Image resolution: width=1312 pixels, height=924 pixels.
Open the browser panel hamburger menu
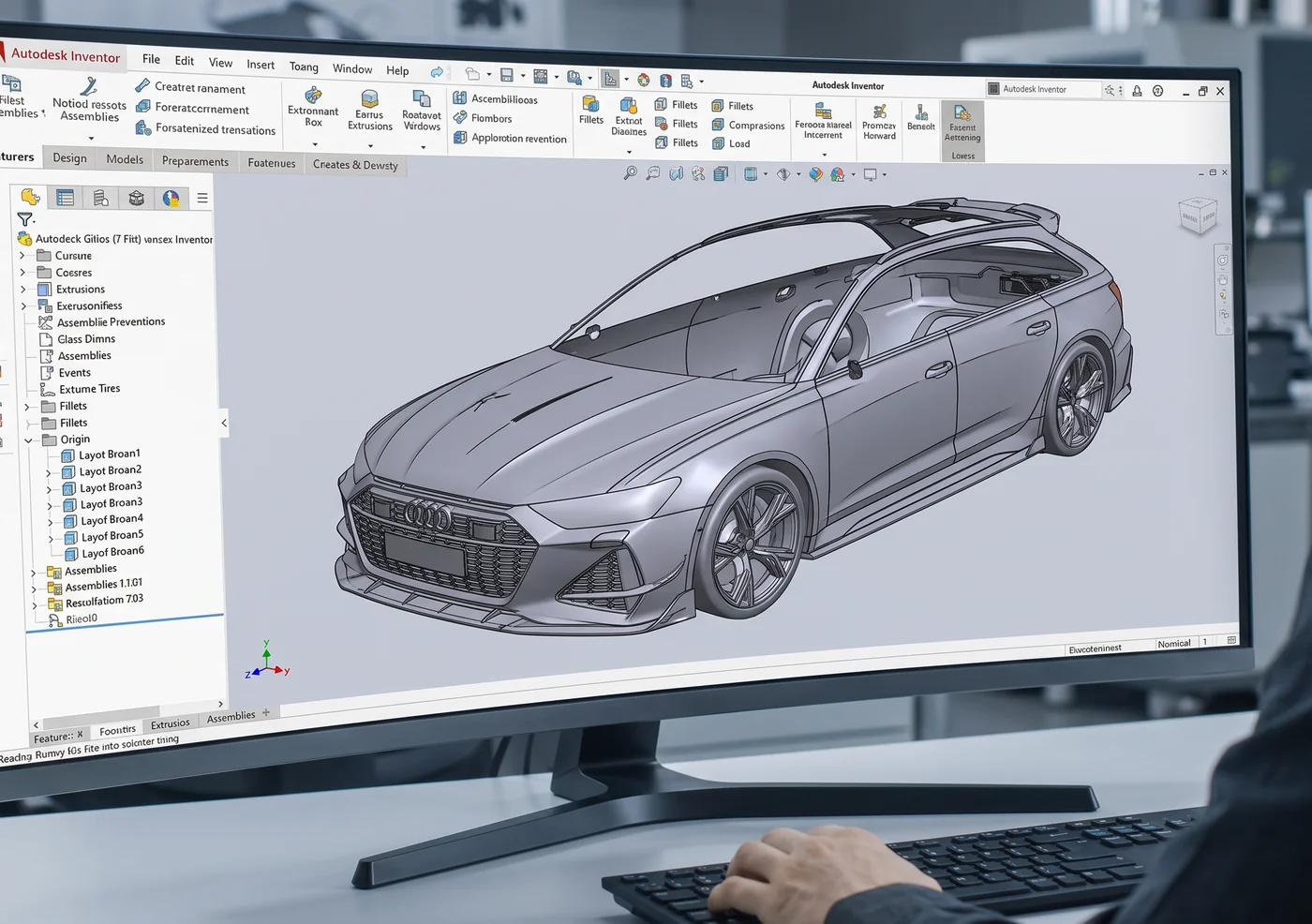point(202,199)
